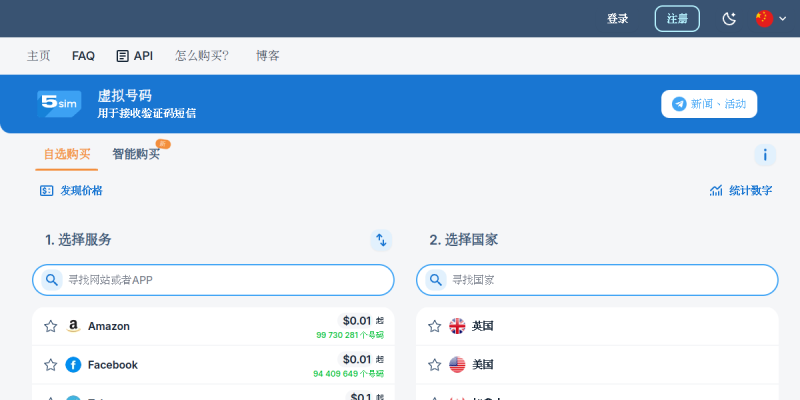This screenshot has height=400, width=800.
Task: Toggle dark mode moon icon
Action: point(730,19)
